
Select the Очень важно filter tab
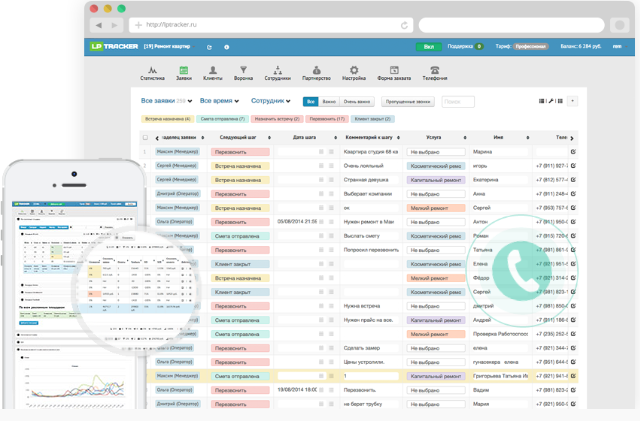click(357, 102)
